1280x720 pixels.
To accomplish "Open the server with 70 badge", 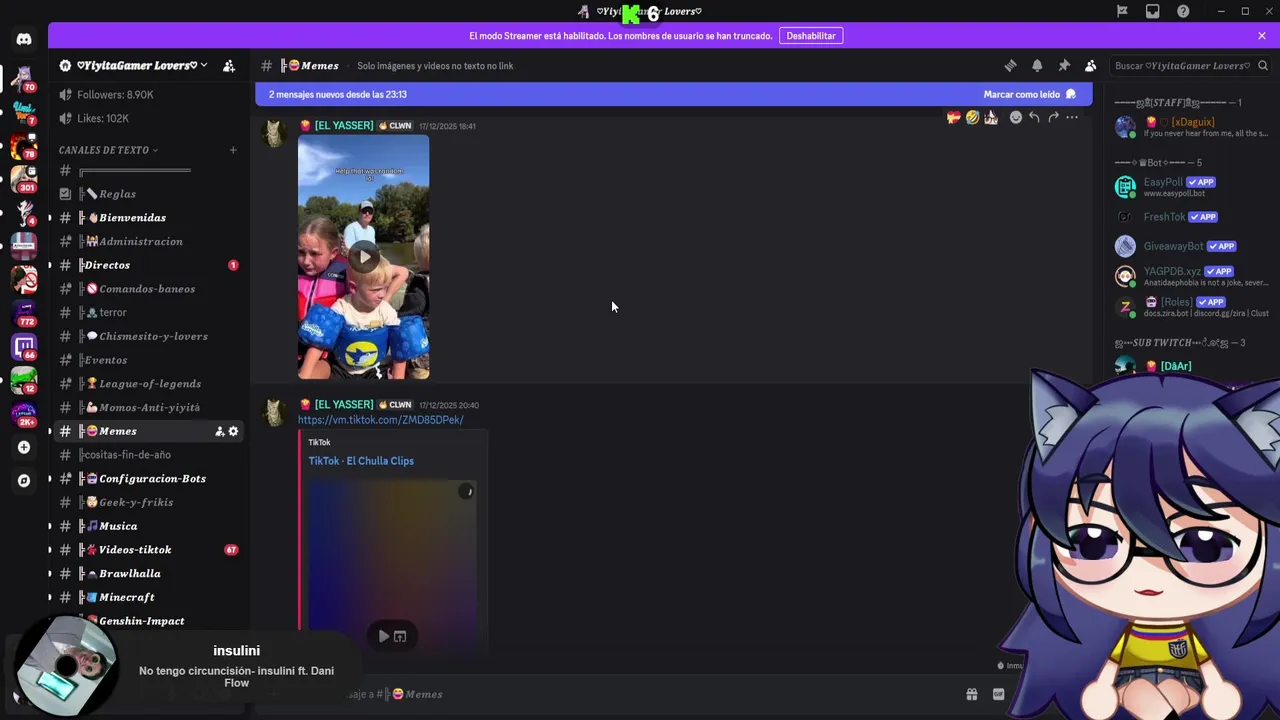I will [x=24, y=77].
